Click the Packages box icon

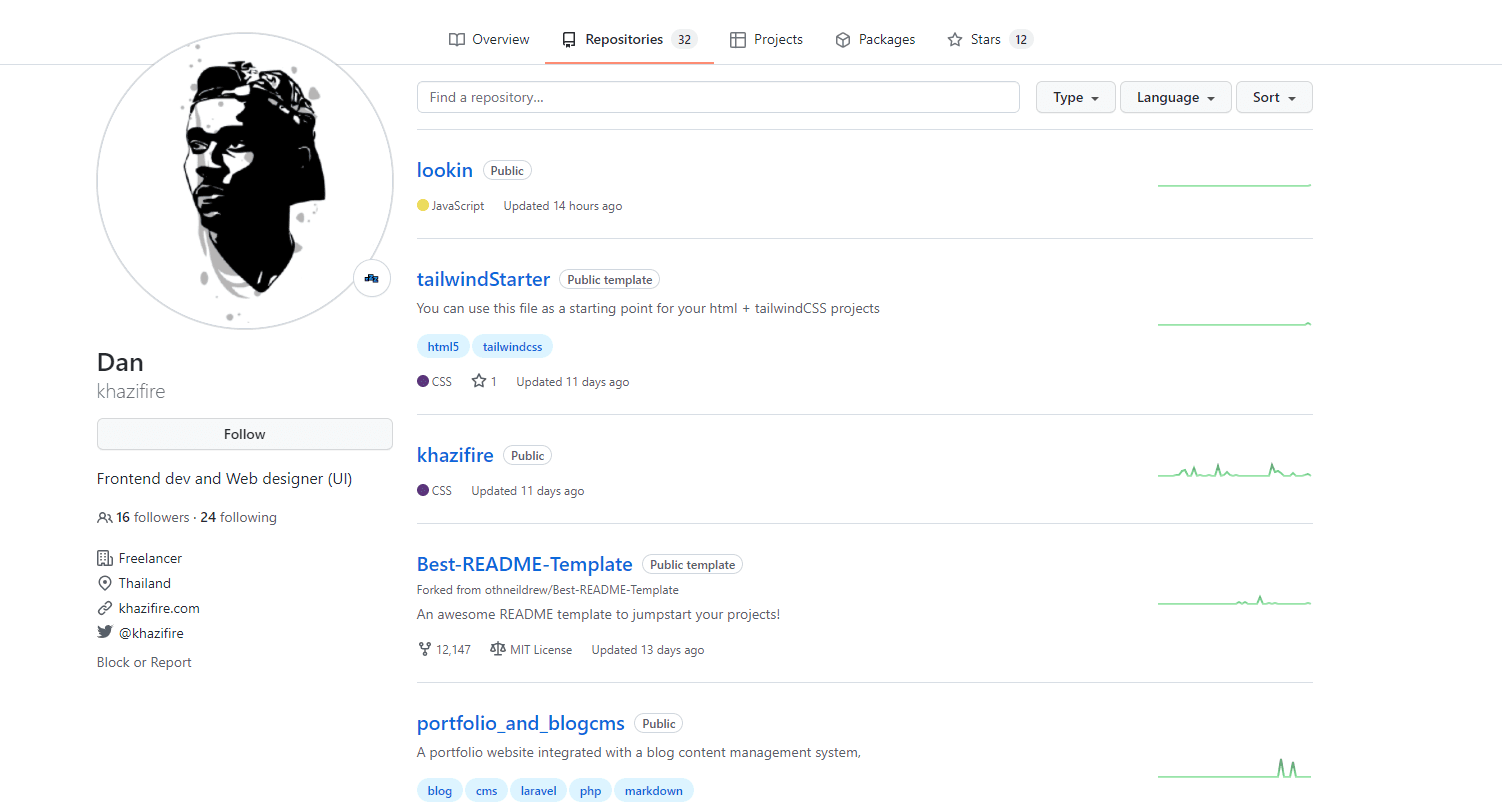pyautogui.click(x=842, y=39)
